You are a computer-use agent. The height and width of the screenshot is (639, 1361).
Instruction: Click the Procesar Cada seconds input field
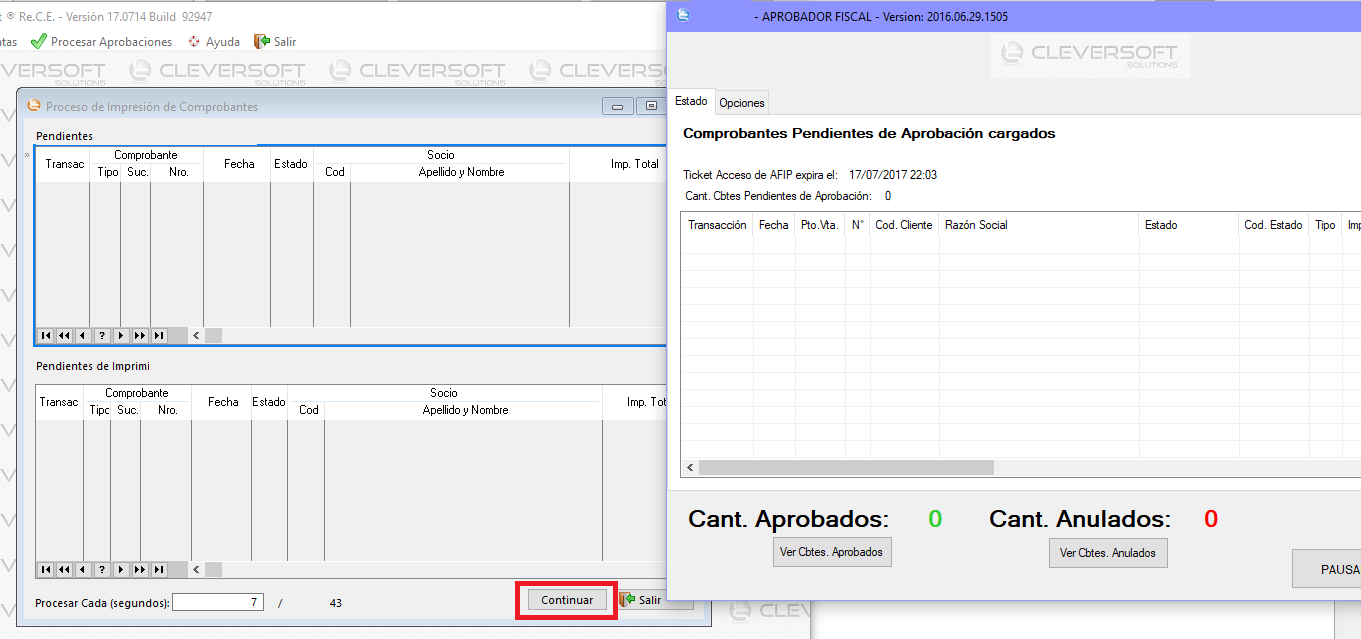click(x=218, y=602)
